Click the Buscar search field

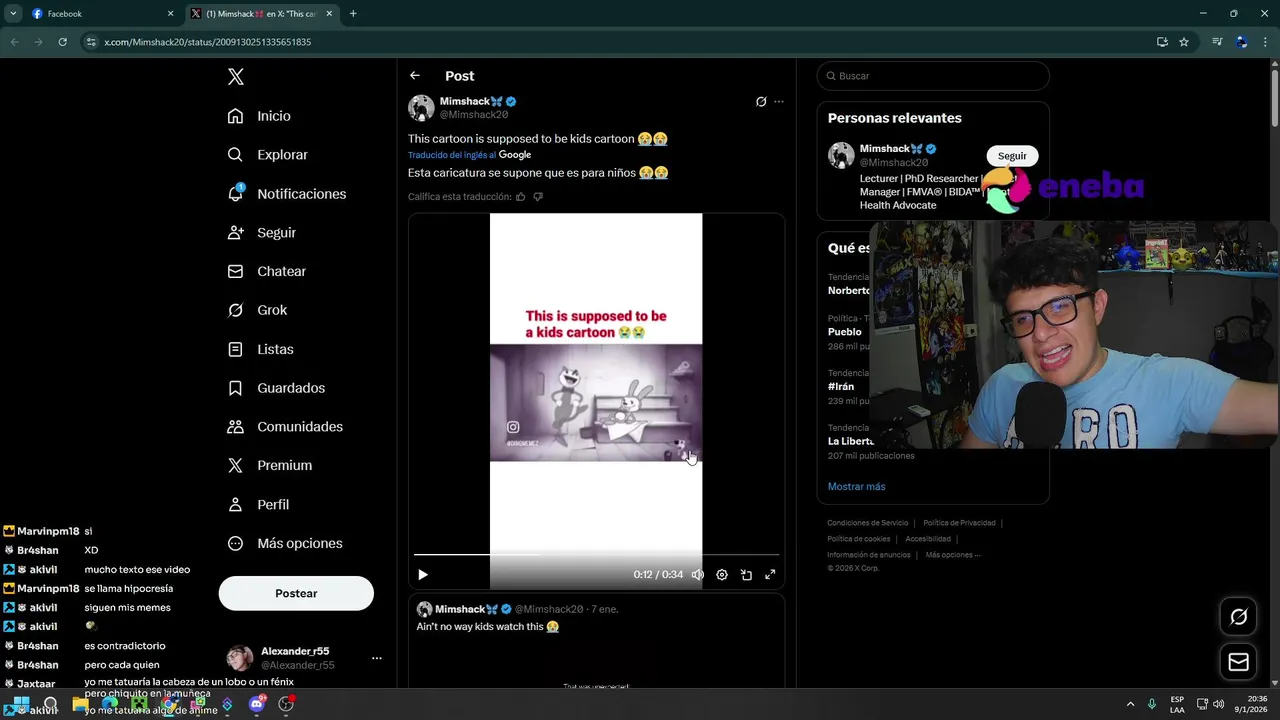[933, 76]
